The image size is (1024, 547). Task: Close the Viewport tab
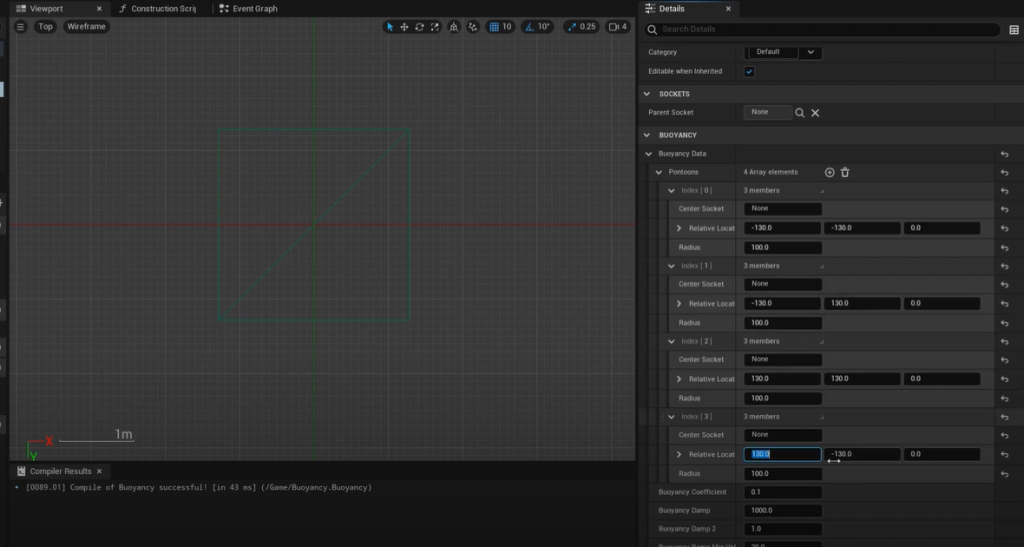99,8
